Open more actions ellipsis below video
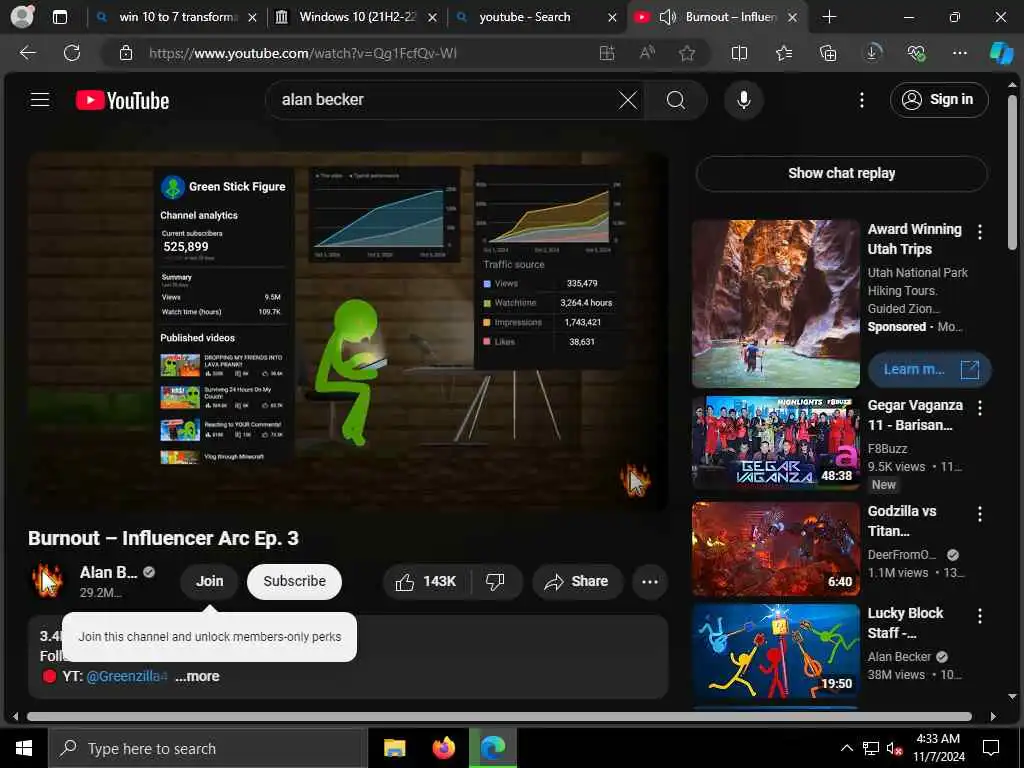This screenshot has height=768, width=1024. pyautogui.click(x=649, y=581)
